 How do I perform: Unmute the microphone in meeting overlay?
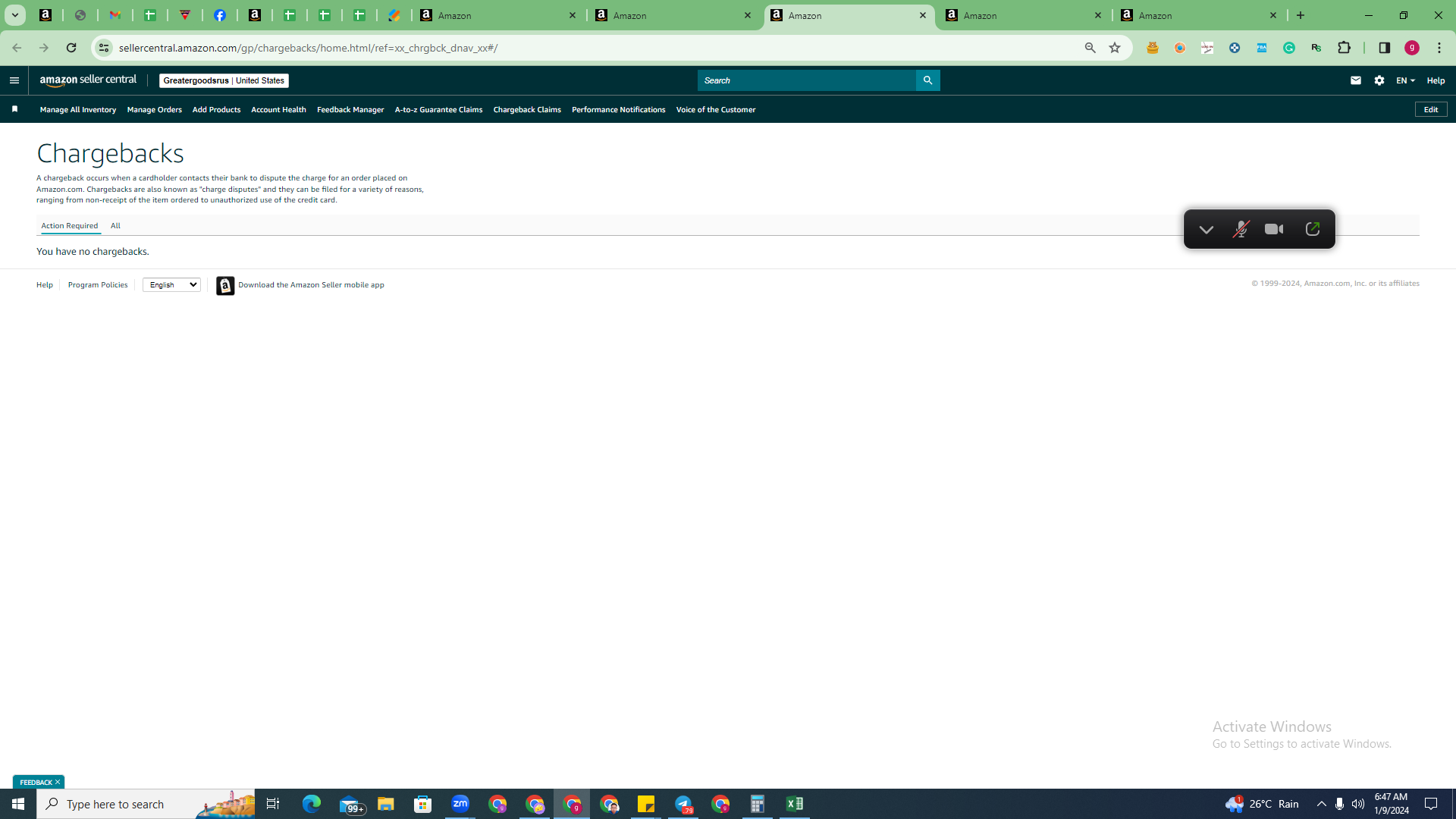1241,229
